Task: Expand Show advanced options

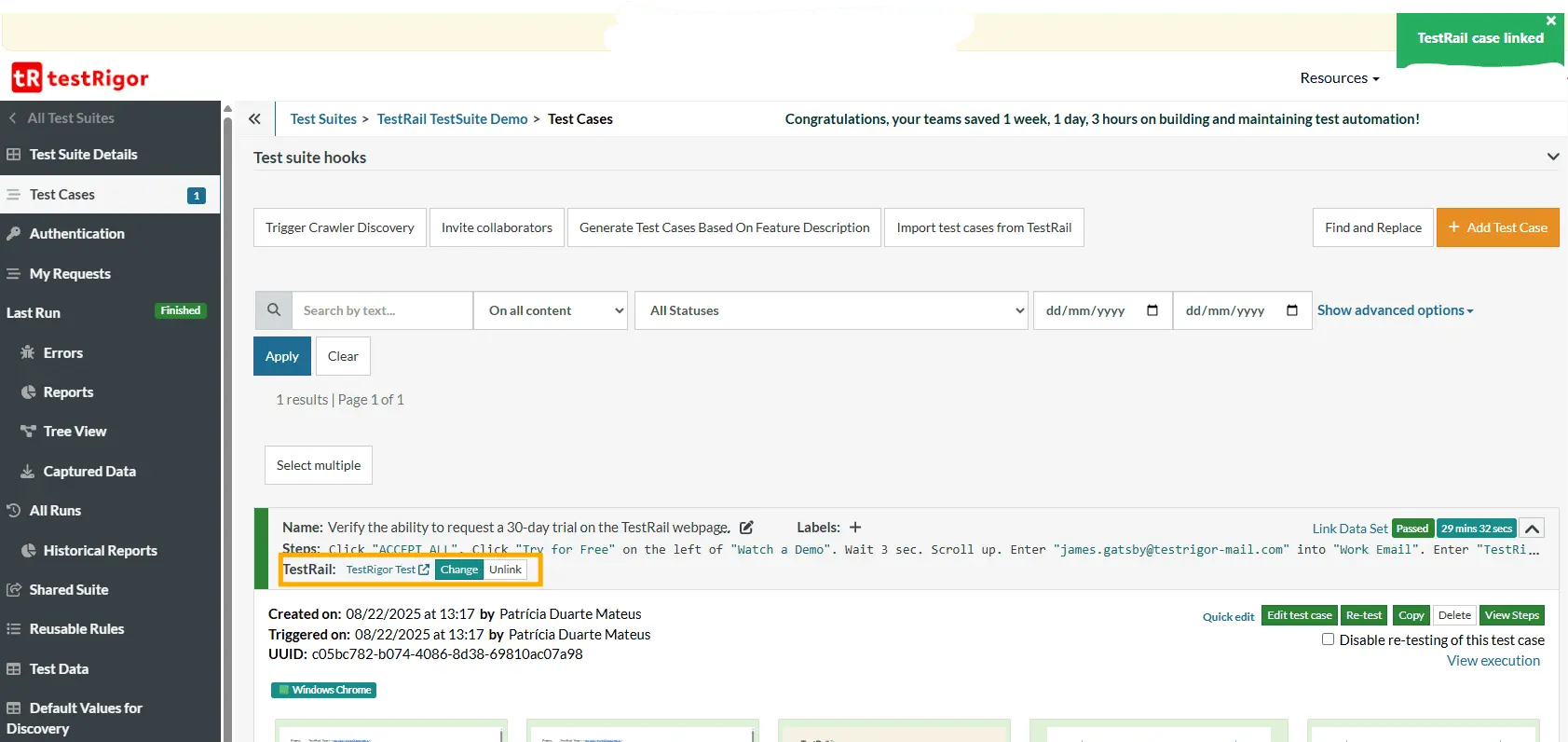Action: pyautogui.click(x=1395, y=310)
